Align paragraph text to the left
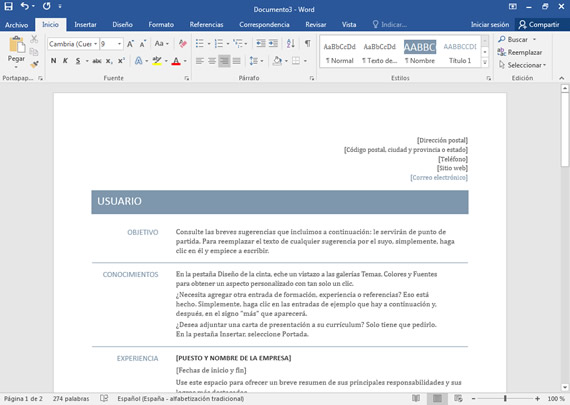 coord(200,61)
